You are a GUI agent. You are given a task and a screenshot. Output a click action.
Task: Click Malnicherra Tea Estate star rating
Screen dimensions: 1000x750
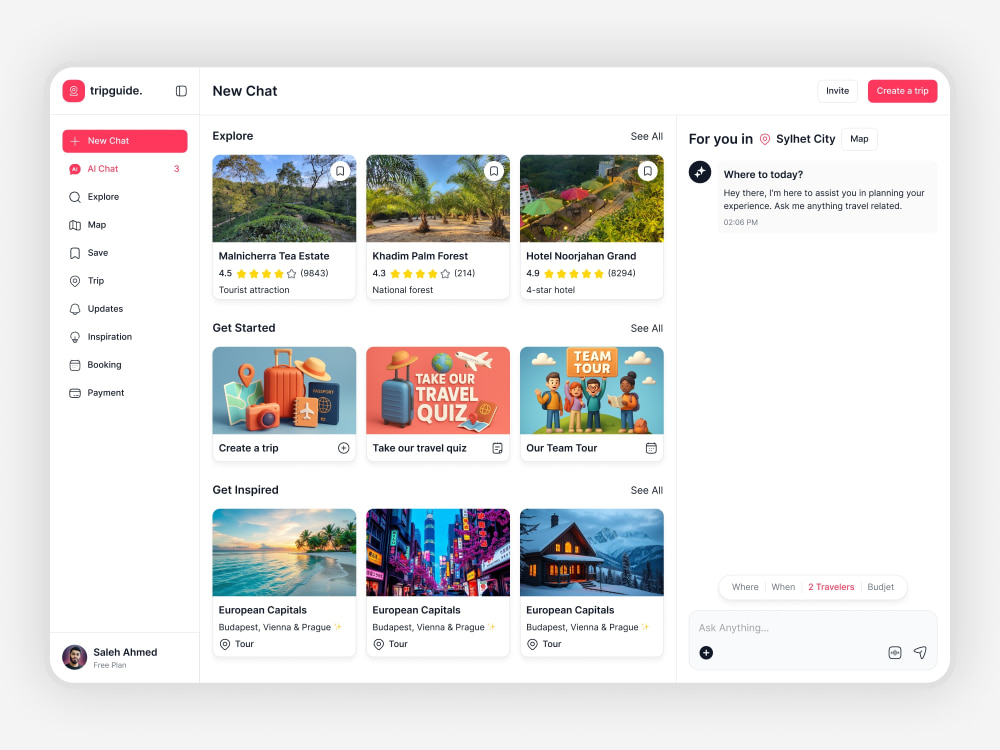point(266,274)
